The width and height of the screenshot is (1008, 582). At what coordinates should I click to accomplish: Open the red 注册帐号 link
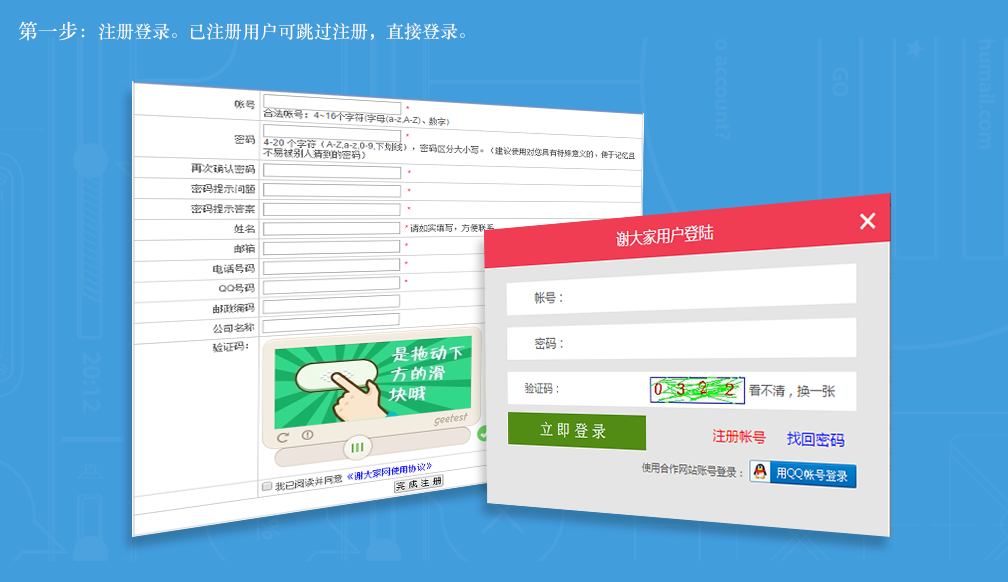click(x=739, y=437)
